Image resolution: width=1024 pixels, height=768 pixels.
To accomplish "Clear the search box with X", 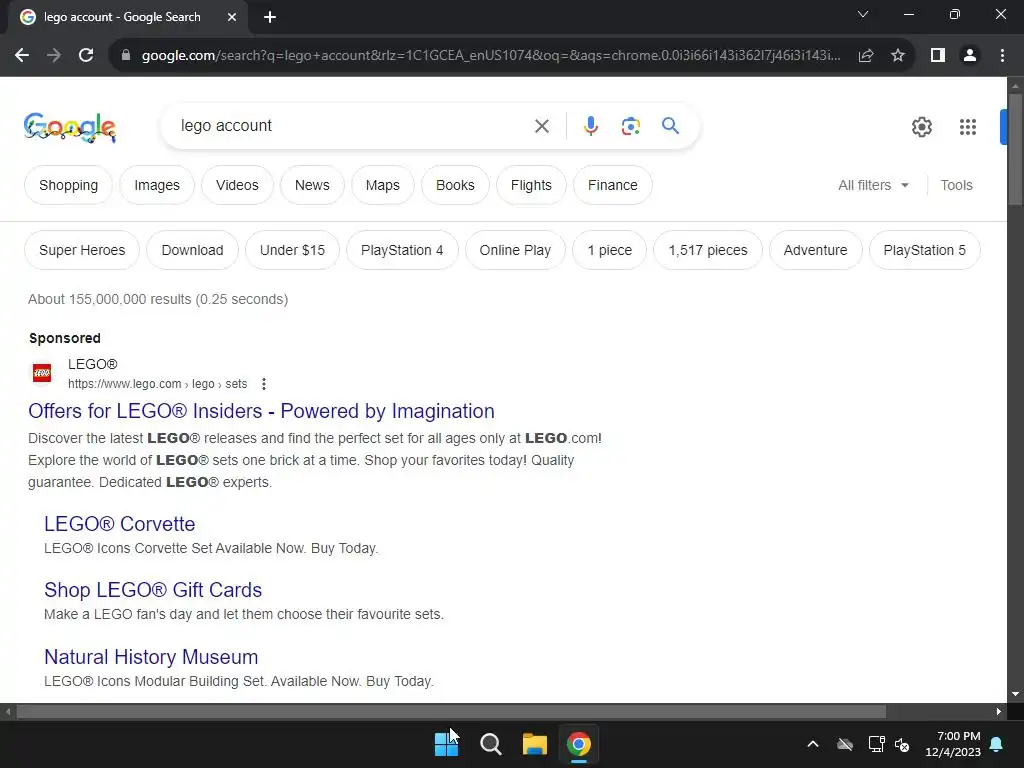I will (542, 126).
